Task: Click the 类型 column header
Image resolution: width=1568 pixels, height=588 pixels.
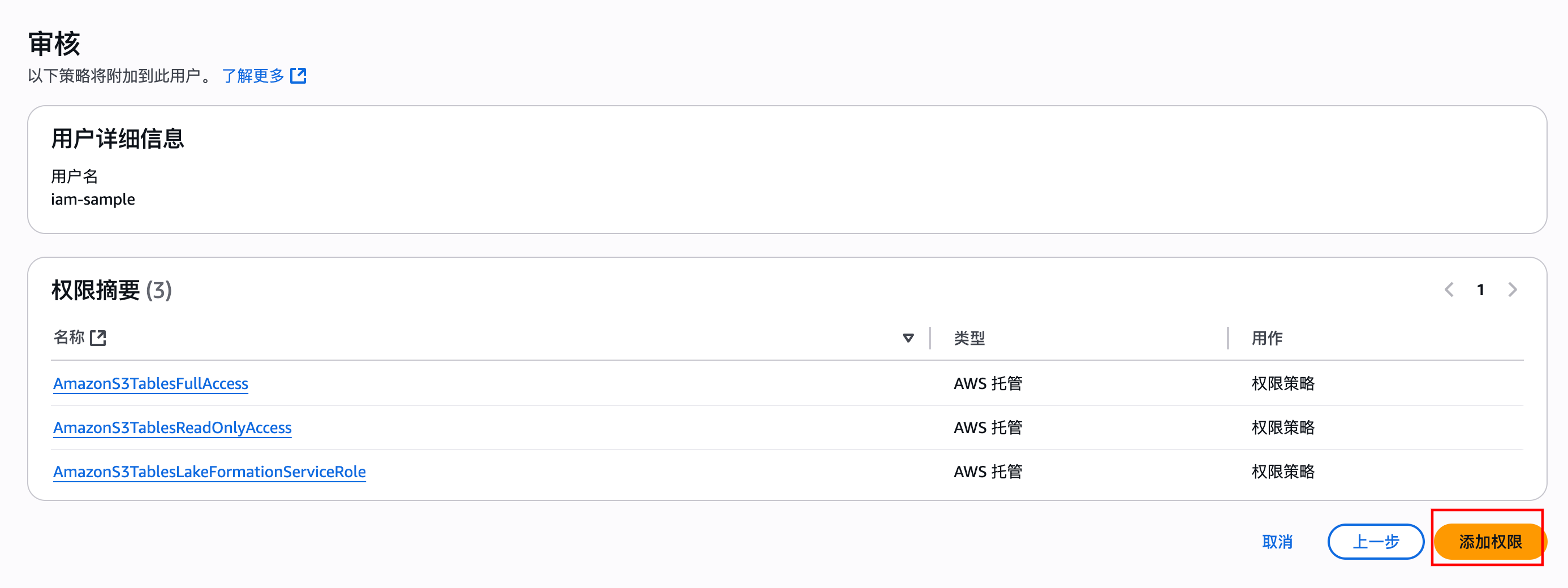Action: coord(969,338)
